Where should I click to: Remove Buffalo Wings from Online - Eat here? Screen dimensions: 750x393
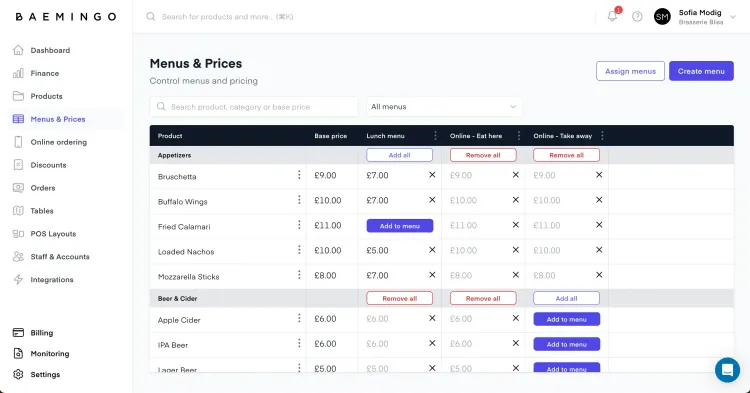point(516,200)
